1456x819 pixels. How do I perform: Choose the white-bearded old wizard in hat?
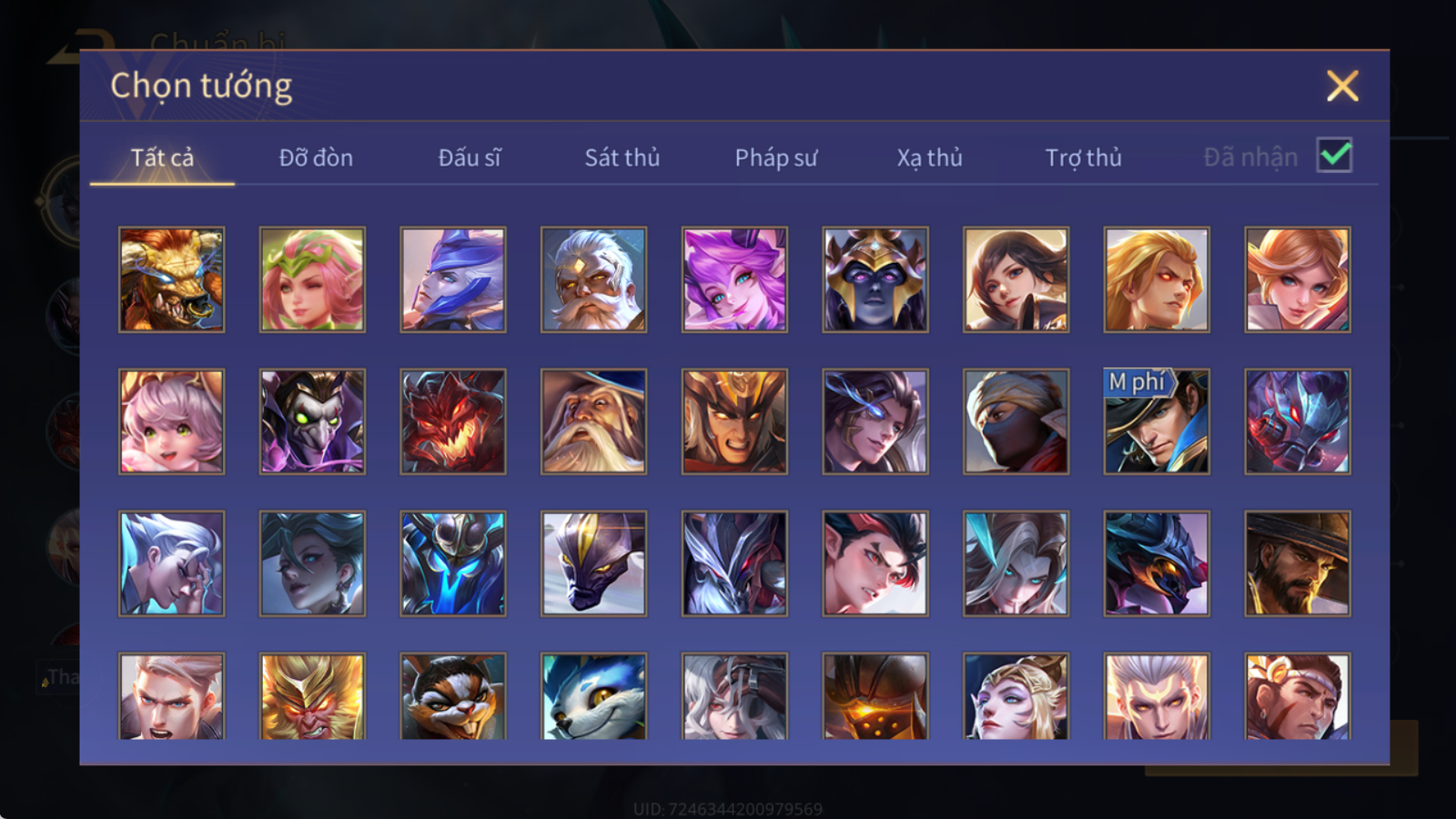coord(593,421)
